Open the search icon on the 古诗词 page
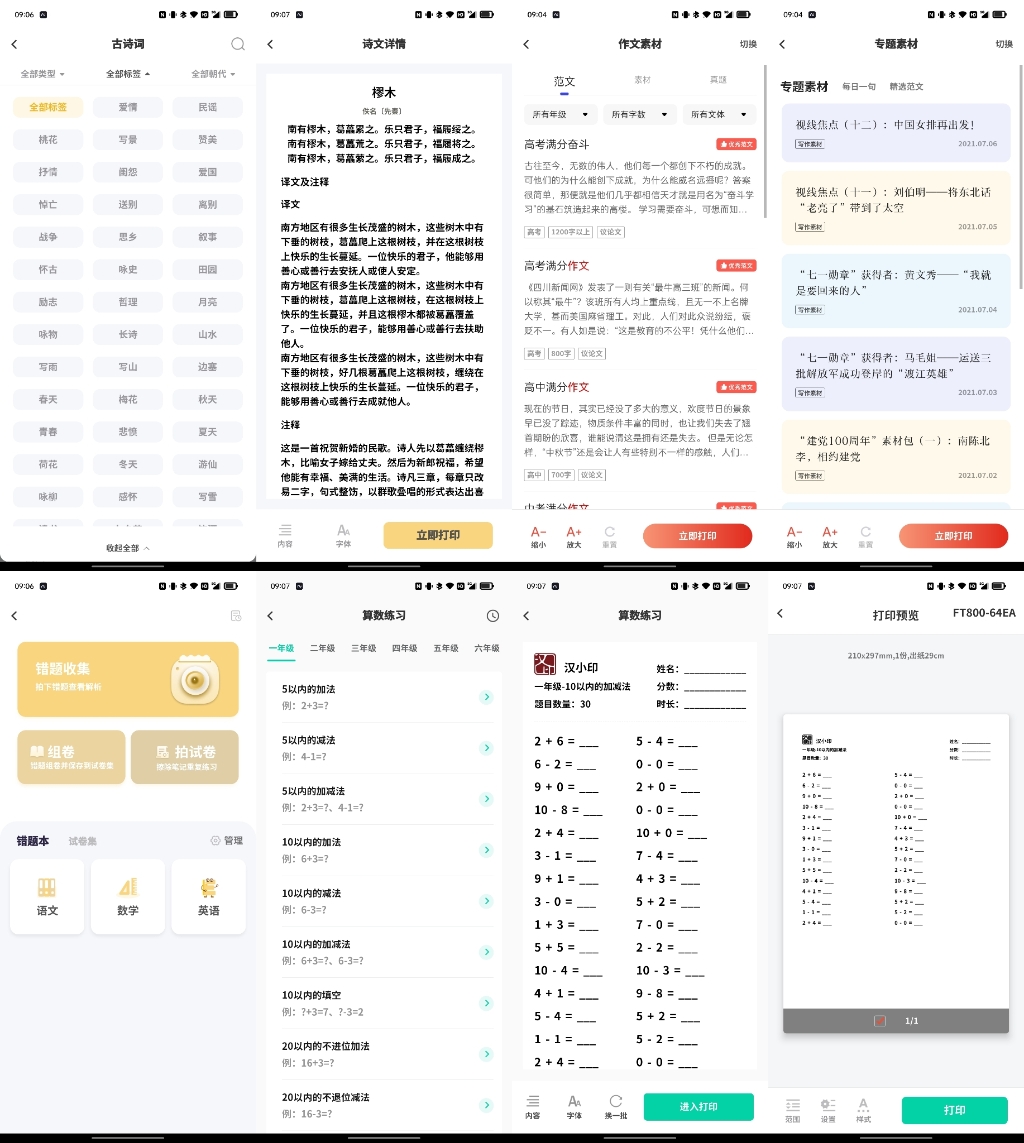 pos(237,44)
